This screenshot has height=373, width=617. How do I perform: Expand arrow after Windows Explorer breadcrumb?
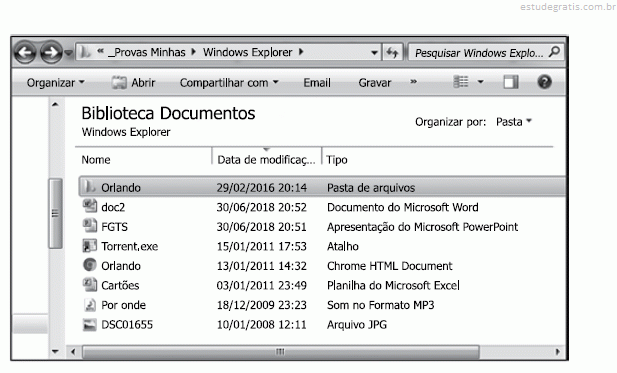coord(301,52)
